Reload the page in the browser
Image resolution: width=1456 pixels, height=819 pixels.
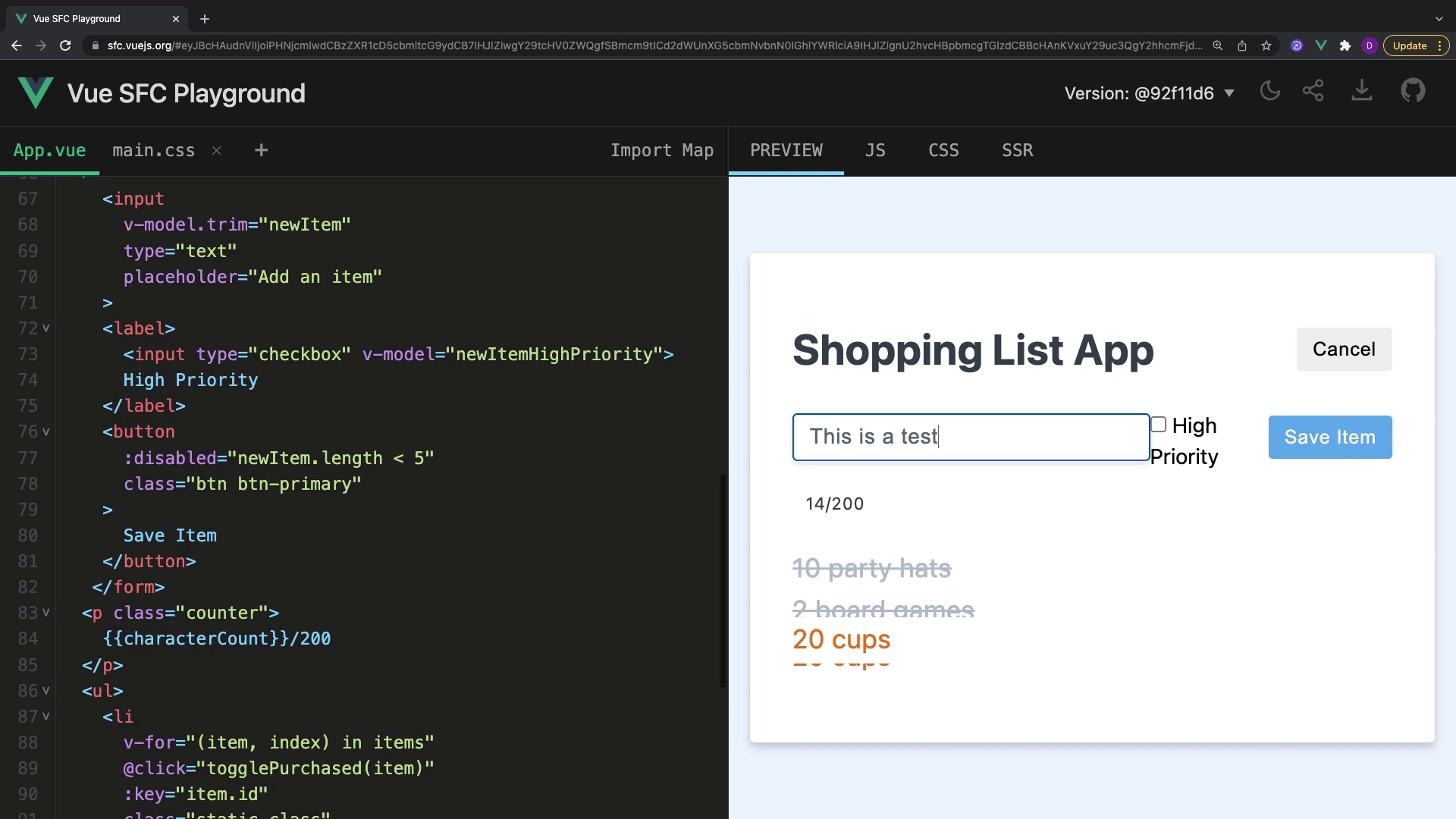click(65, 46)
